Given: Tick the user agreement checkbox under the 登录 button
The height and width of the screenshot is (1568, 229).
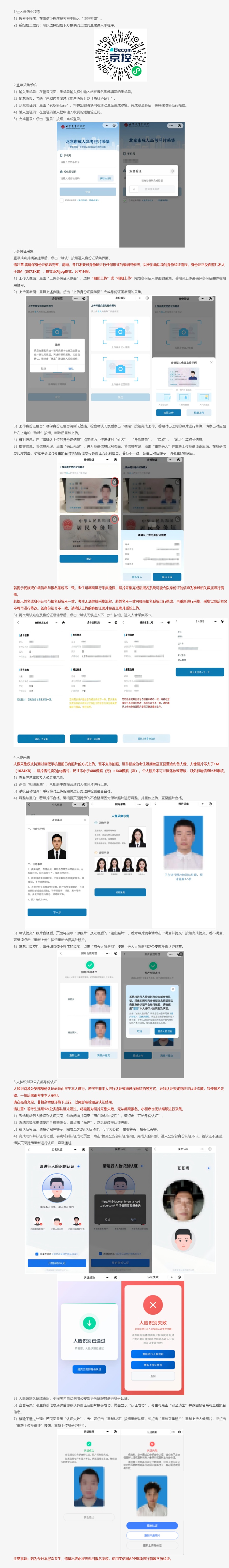Looking at the screenshot, I should 62,200.
